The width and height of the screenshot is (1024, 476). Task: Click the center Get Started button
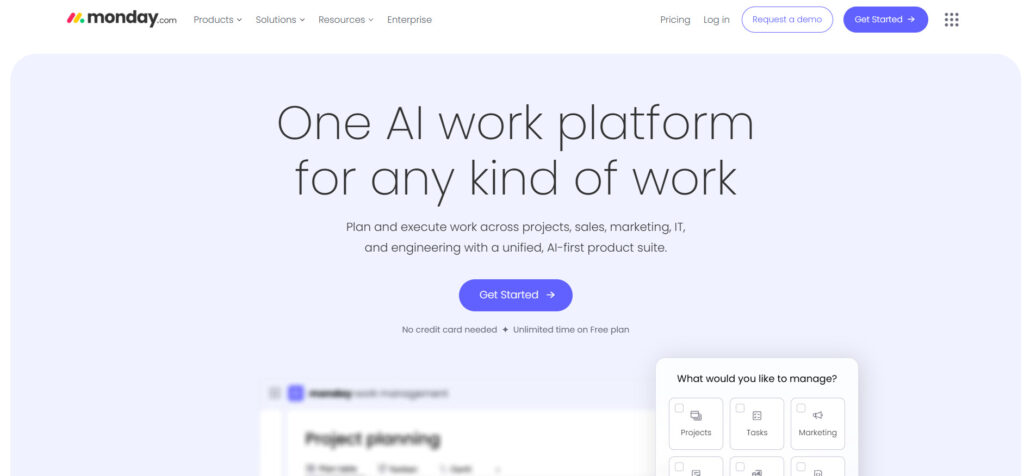[x=515, y=295]
